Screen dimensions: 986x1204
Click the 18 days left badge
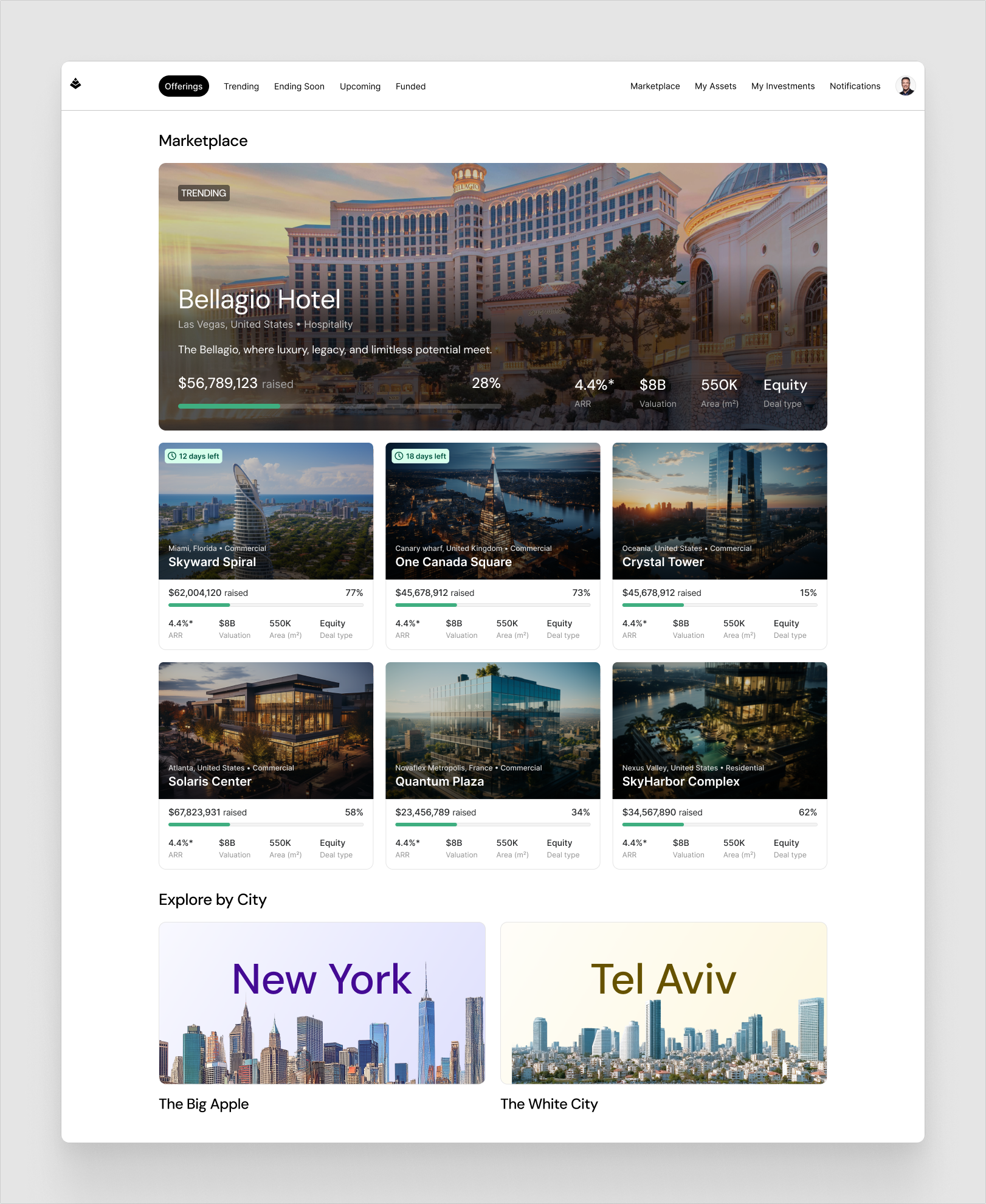tap(421, 456)
